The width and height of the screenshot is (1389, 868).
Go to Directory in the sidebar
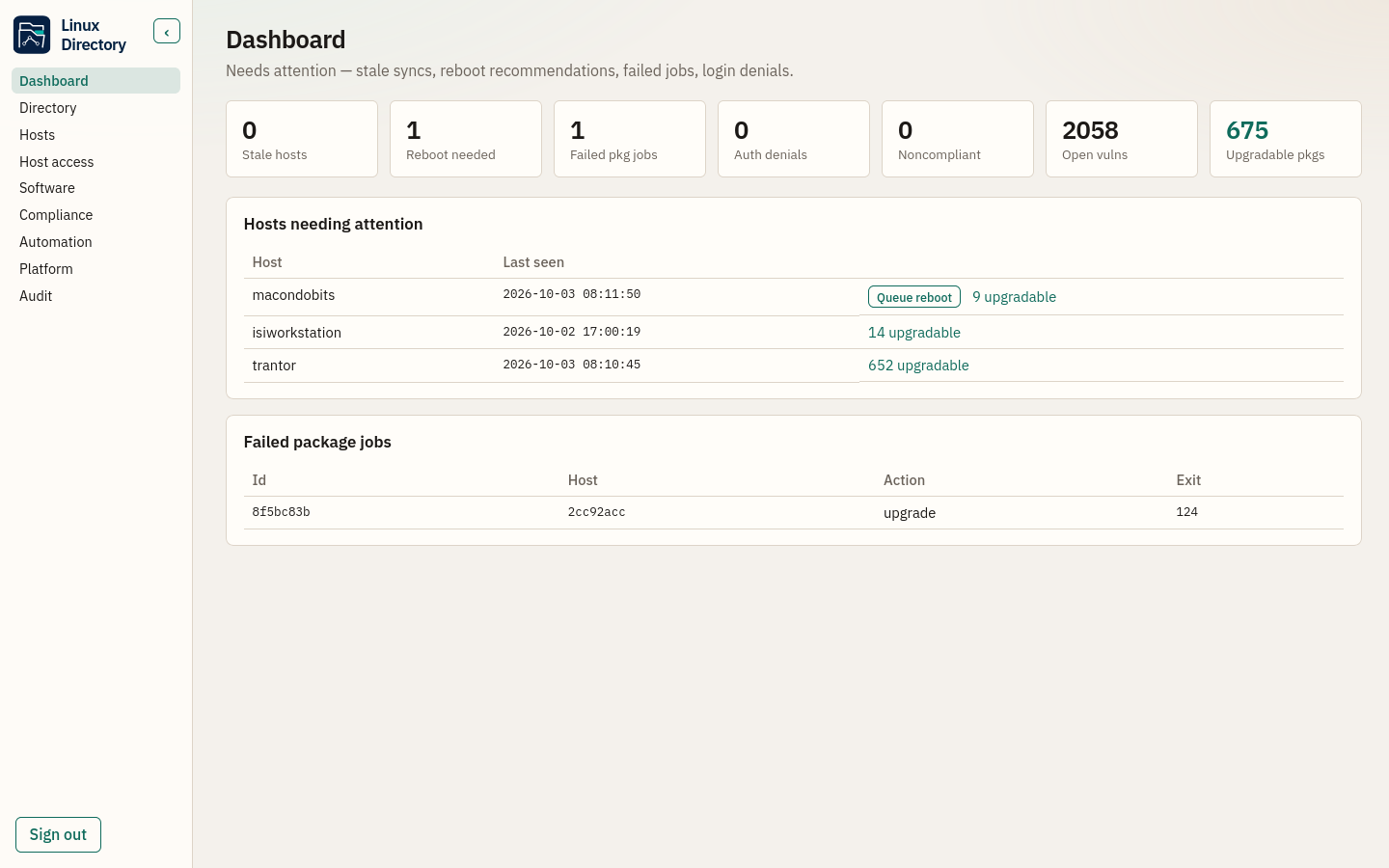coord(95,108)
